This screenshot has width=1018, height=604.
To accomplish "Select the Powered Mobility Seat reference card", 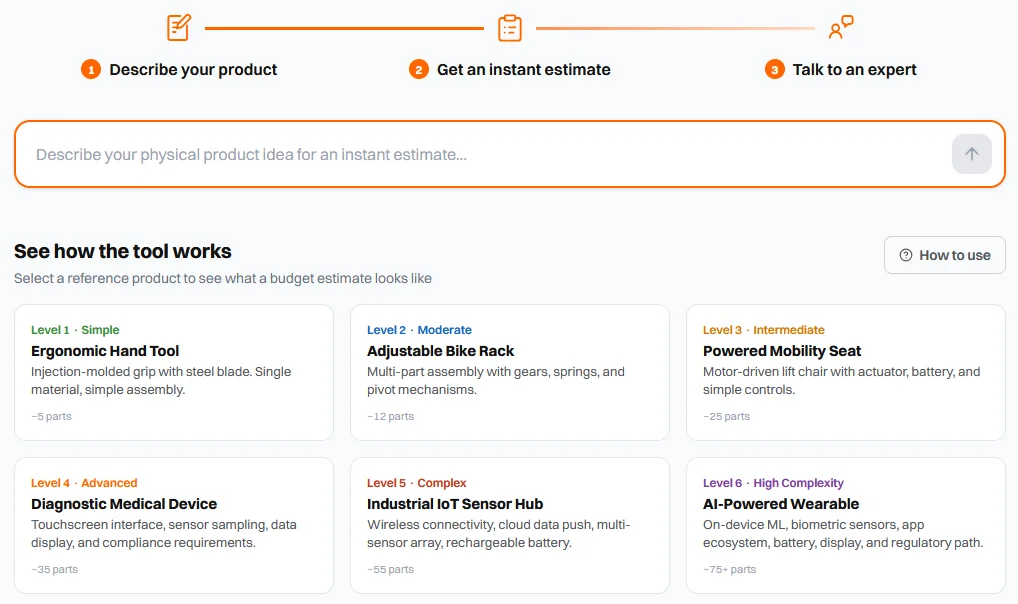I will [x=846, y=372].
